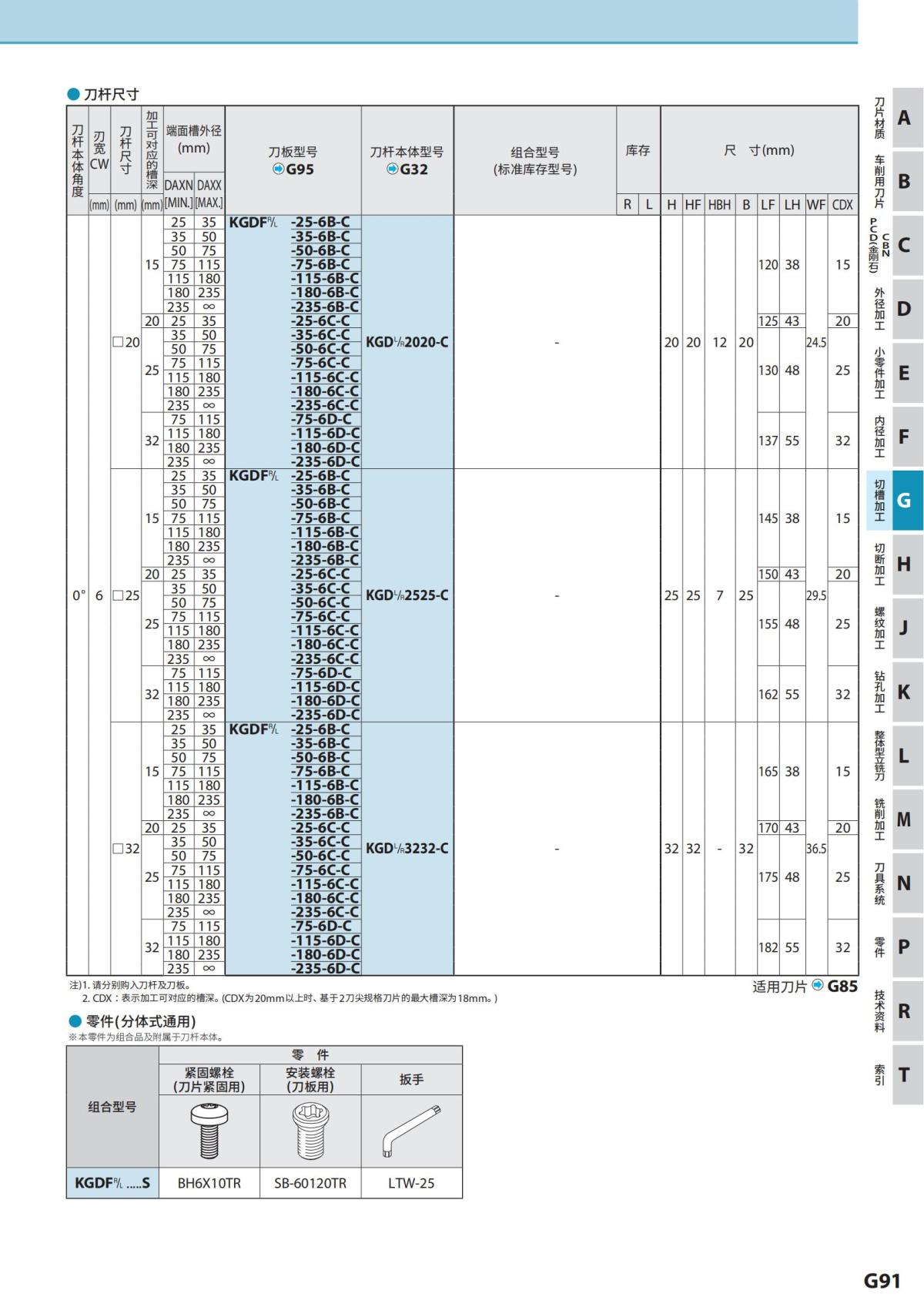Click the G85 applicable insert arrow icon
The width and height of the screenshot is (924, 1307).
[x=818, y=985]
